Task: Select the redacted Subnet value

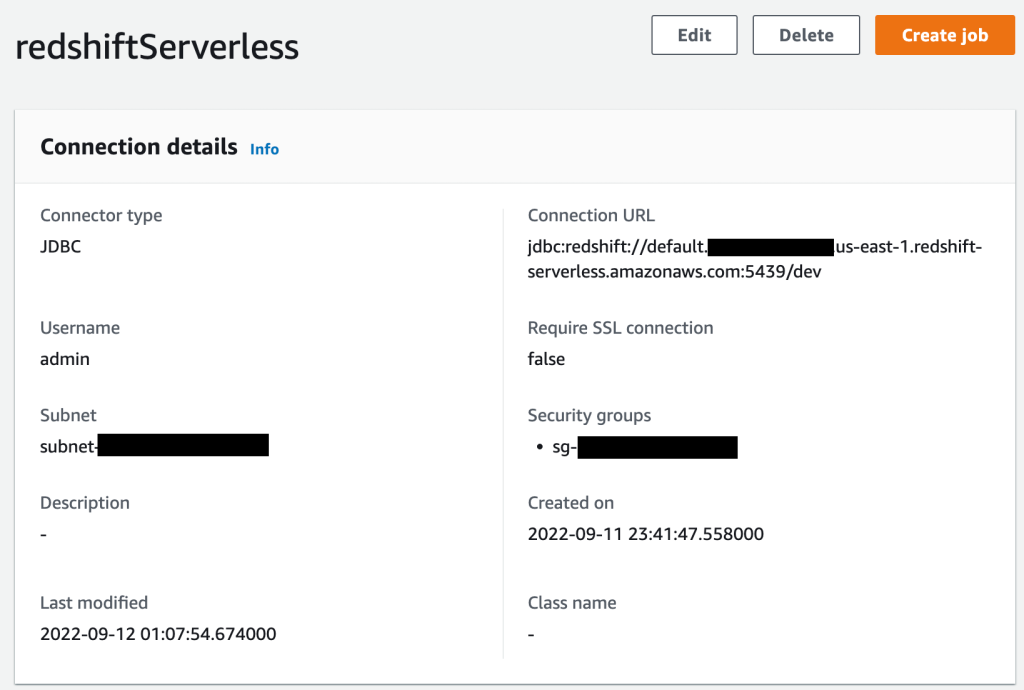Action: click(153, 445)
